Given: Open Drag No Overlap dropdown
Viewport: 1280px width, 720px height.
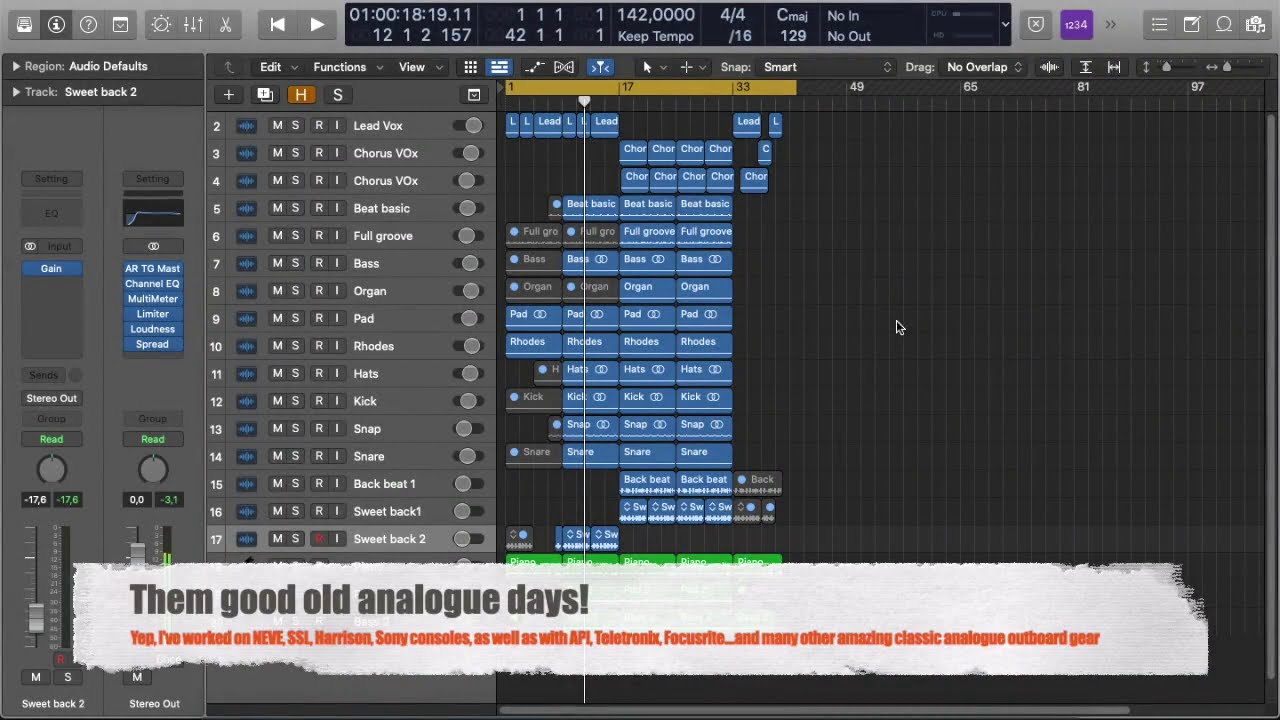Looking at the screenshot, I should (x=984, y=67).
